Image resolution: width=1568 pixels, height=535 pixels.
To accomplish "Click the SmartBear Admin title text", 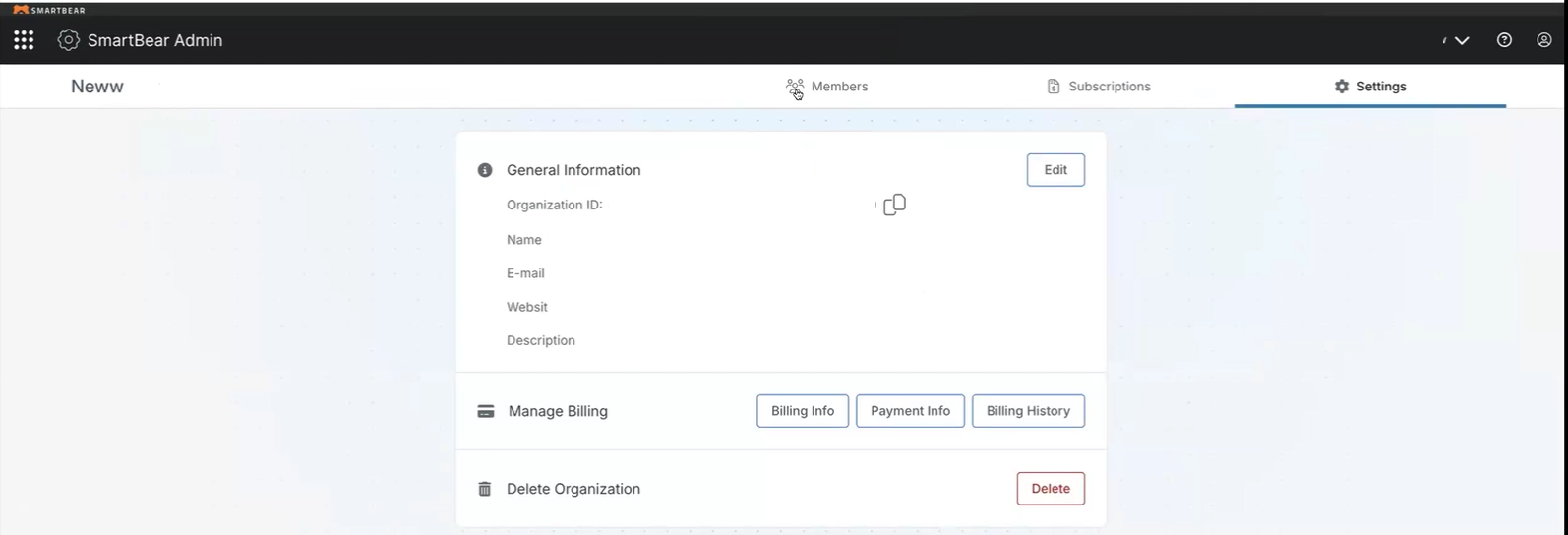I will tap(154, 40).
